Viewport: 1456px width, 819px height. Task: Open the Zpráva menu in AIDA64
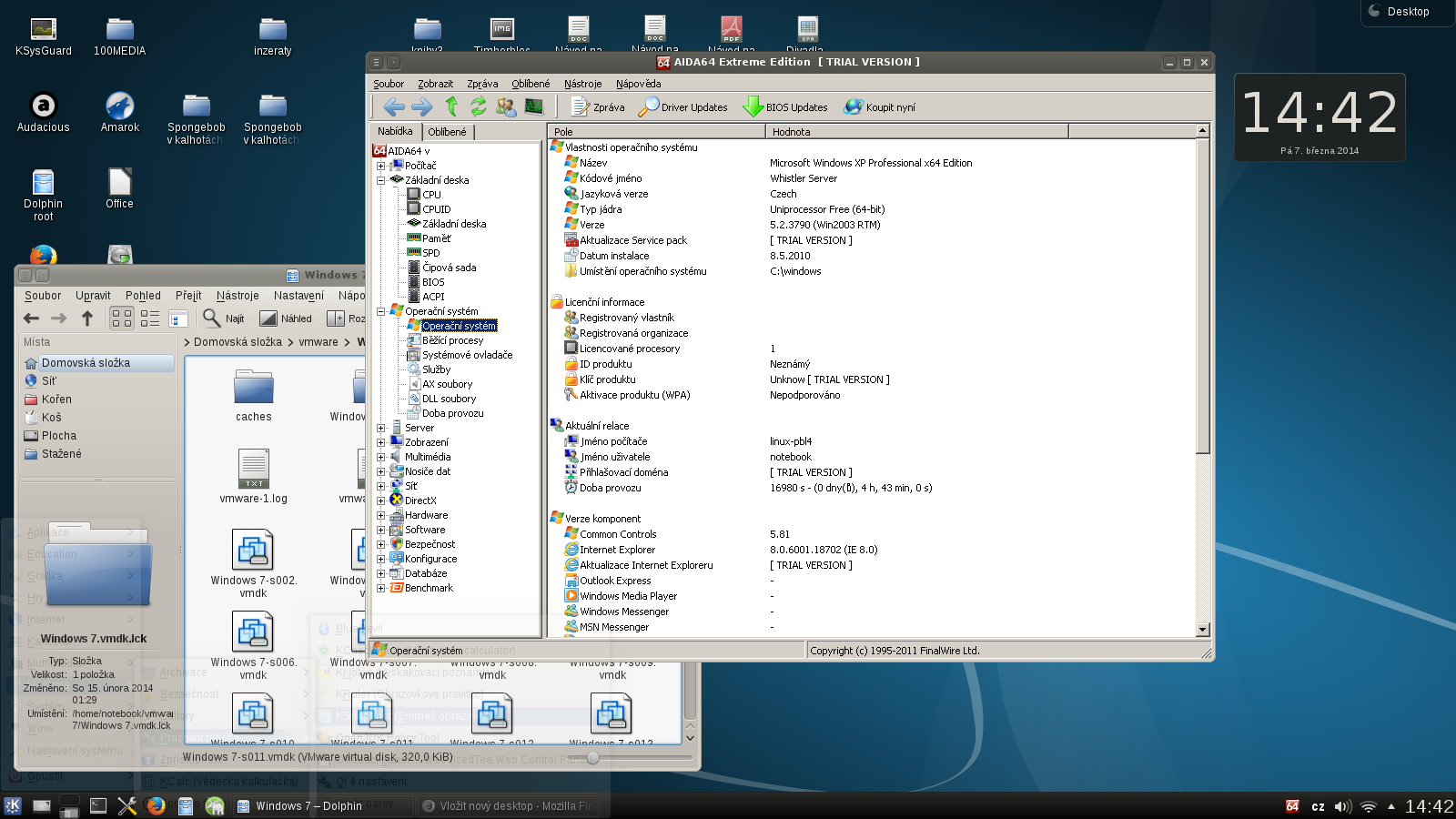(x=482, y=84)
